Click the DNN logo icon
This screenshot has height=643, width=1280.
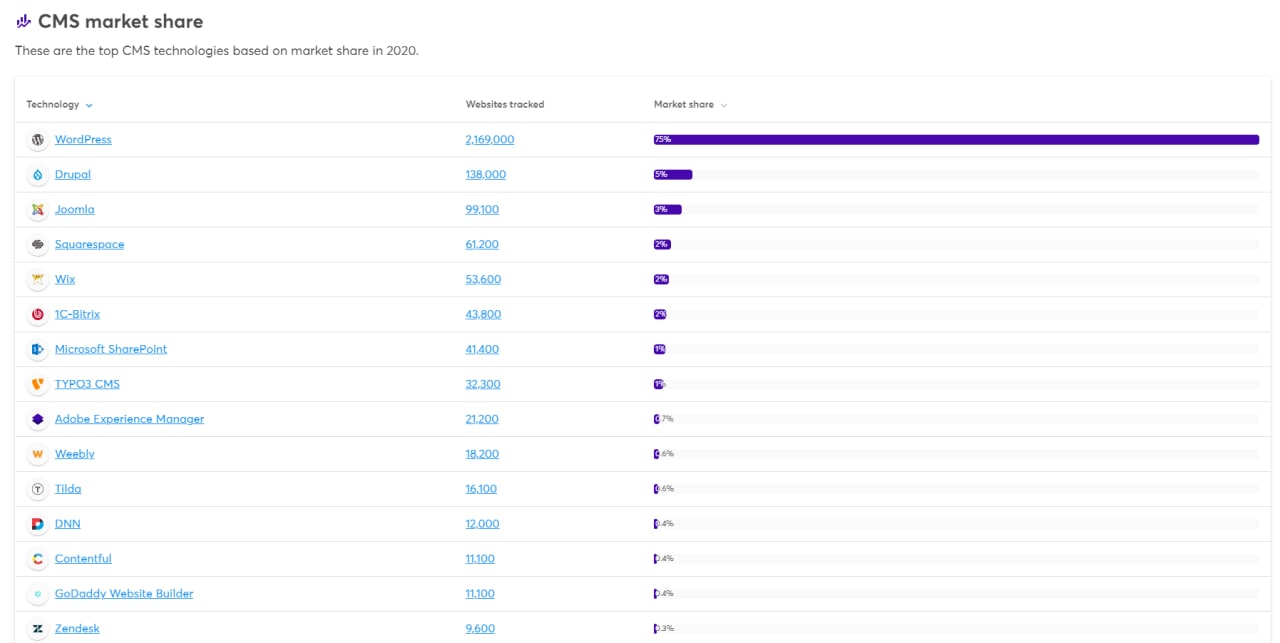pyautogui.click(x=38, y=525)
